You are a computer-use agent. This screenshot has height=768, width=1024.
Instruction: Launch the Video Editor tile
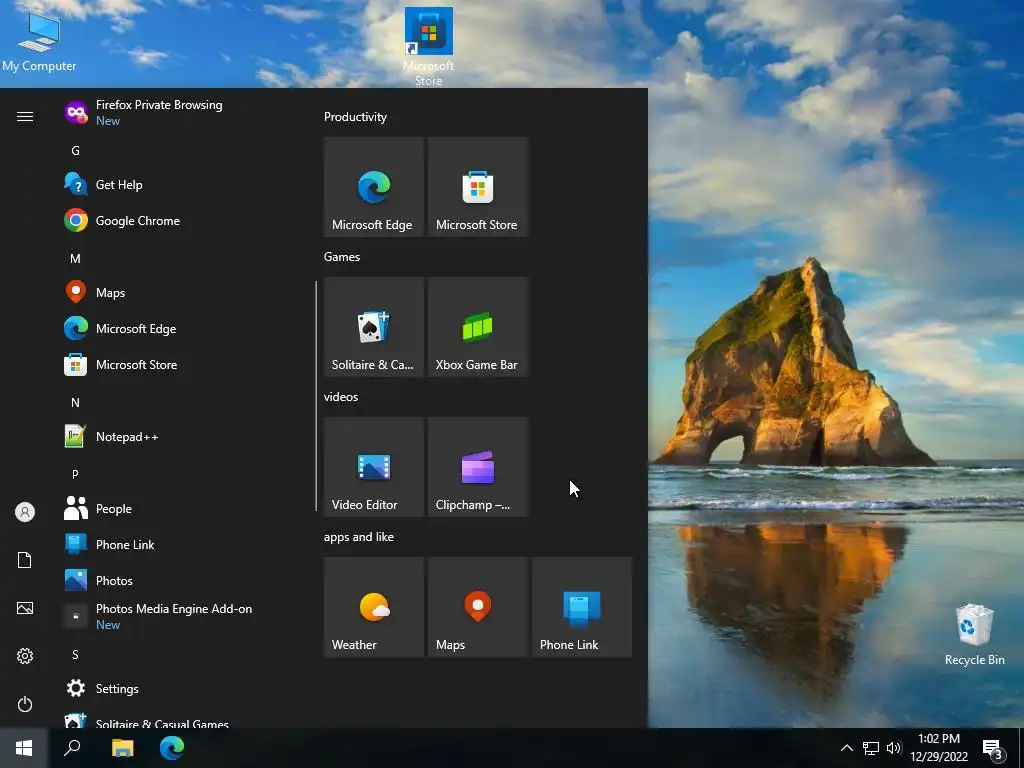(374, 467)
